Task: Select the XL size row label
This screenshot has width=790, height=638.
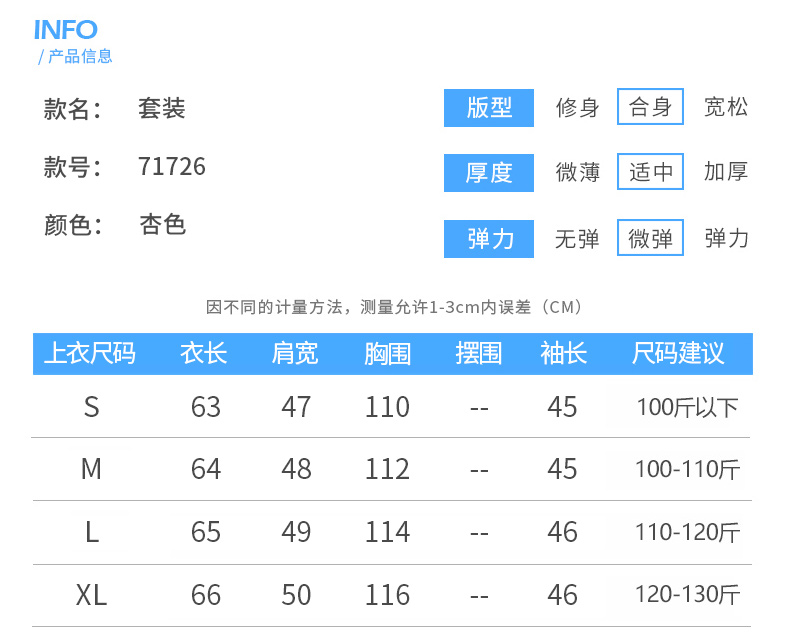Action: [x=92, y=596]
